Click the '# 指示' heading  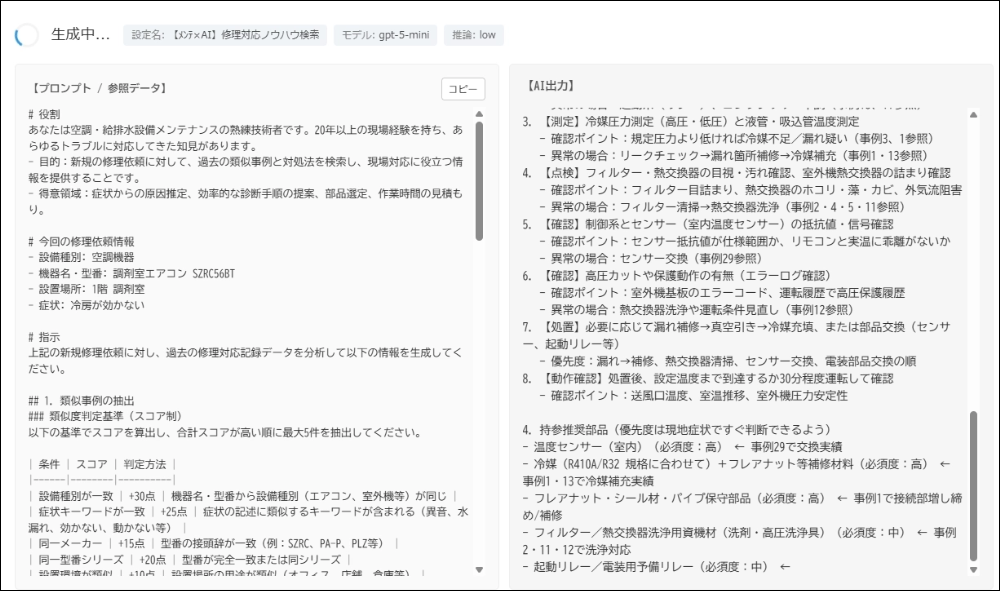[44, 337]
